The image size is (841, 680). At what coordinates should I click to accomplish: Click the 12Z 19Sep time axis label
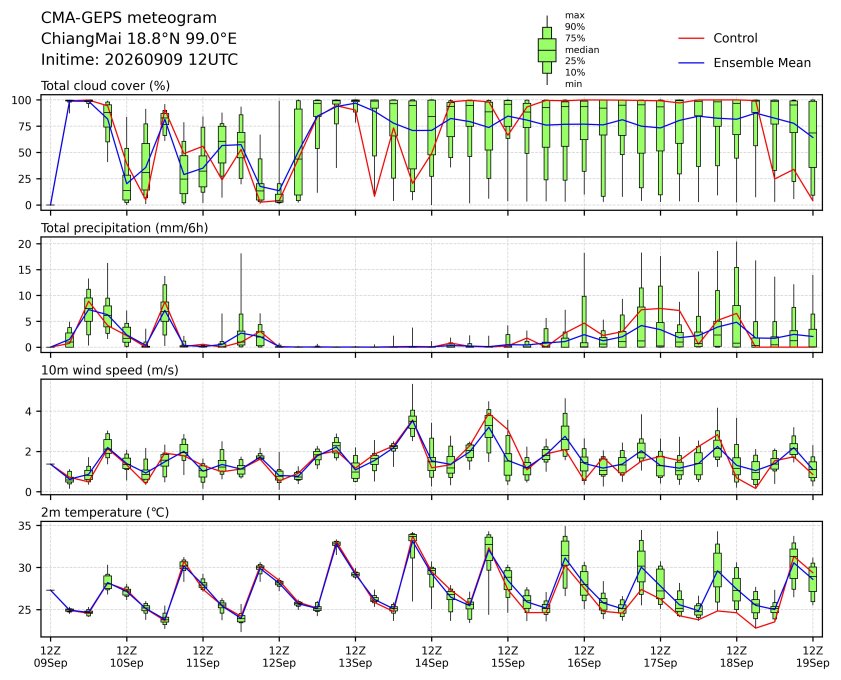(x=813, y=656)
